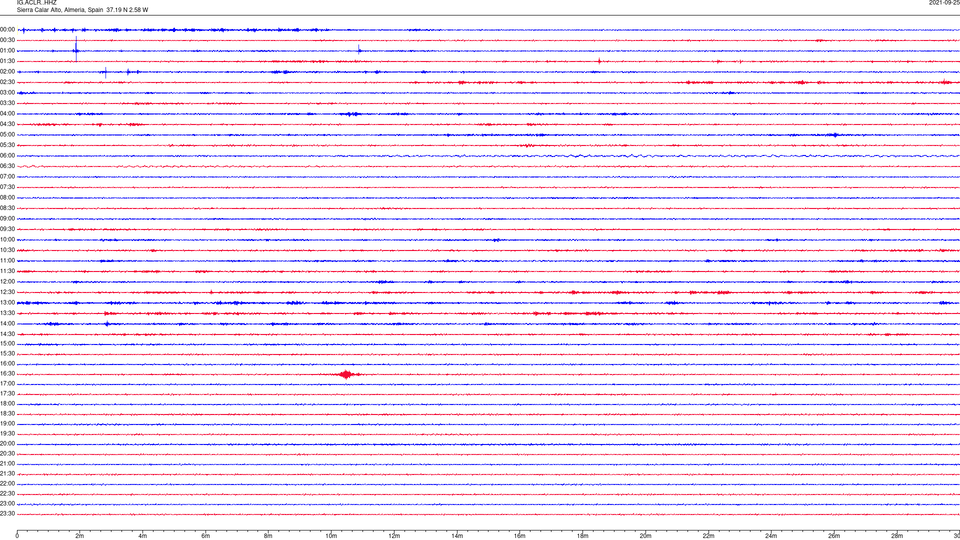Click the 09:00 time label
This screenshot has height=540, width=960.
[7, 219]
